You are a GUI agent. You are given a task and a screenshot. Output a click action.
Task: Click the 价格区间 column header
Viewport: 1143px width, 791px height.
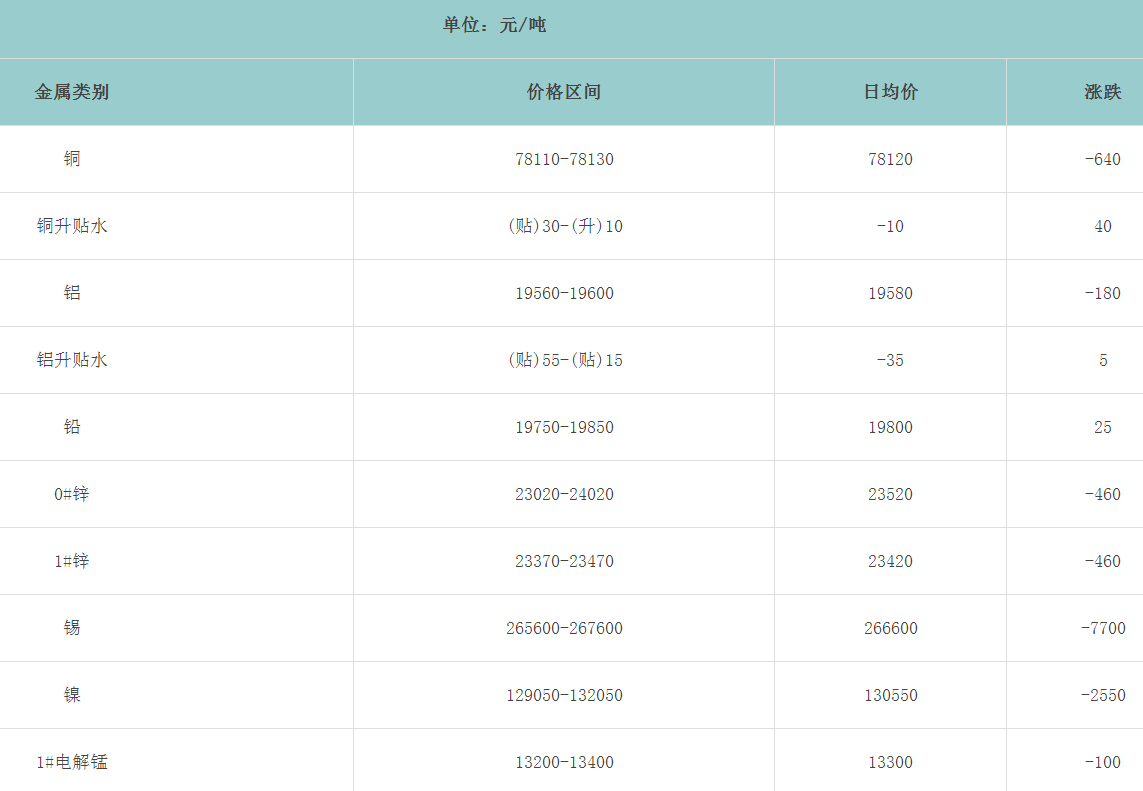point(564,92)
